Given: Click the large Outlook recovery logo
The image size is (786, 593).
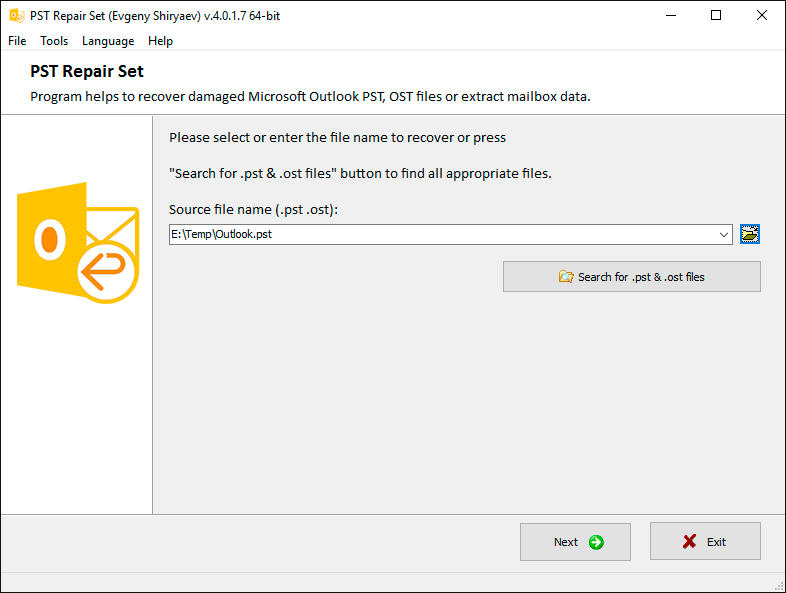Looking at the screenshot, I should 78,243.
